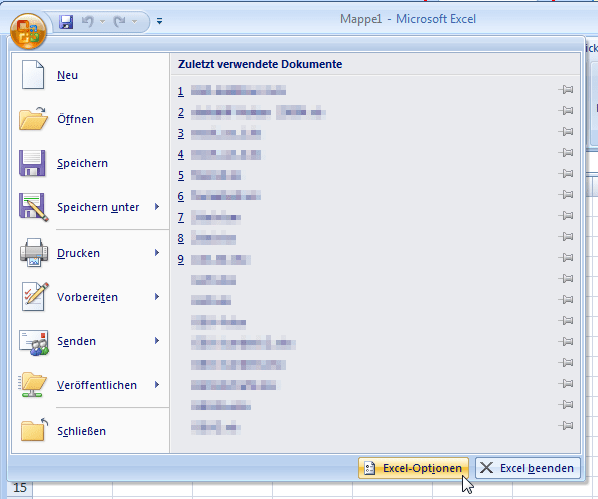
Task: Select row header 15 in the worksheet
Action: coord(20,488)
